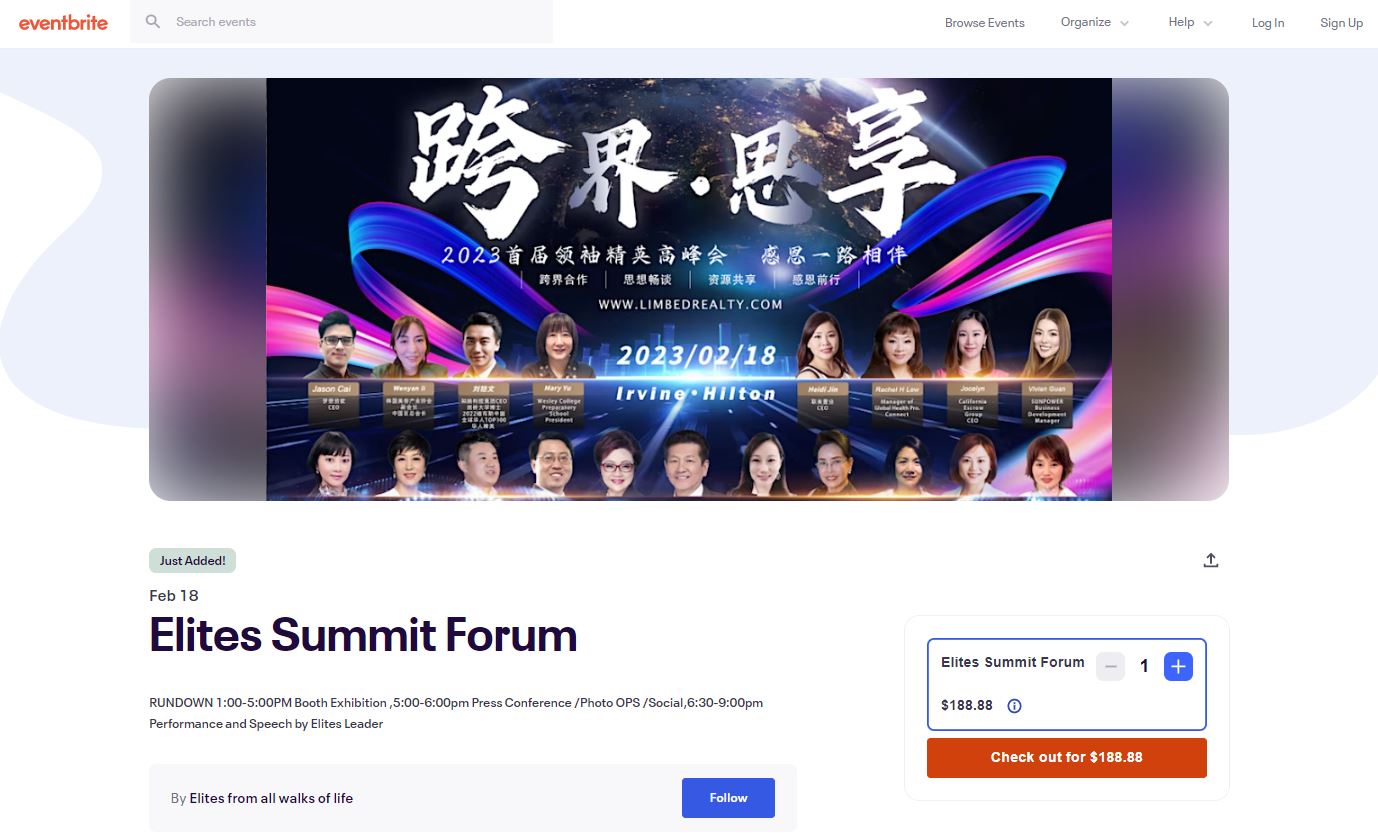
Task: Click the Just Added! badge
Action: (x=192, y=560)
